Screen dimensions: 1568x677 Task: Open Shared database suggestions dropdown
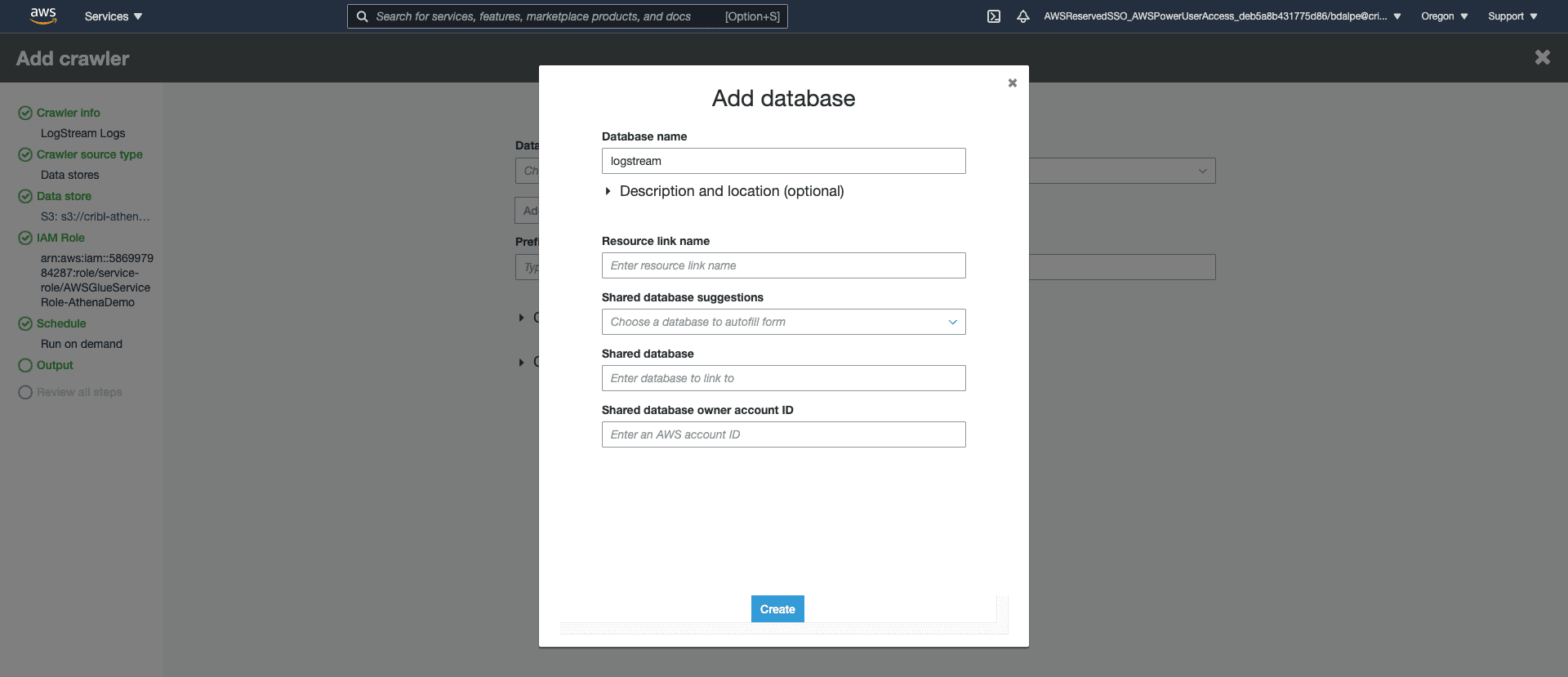pos(783,322)
